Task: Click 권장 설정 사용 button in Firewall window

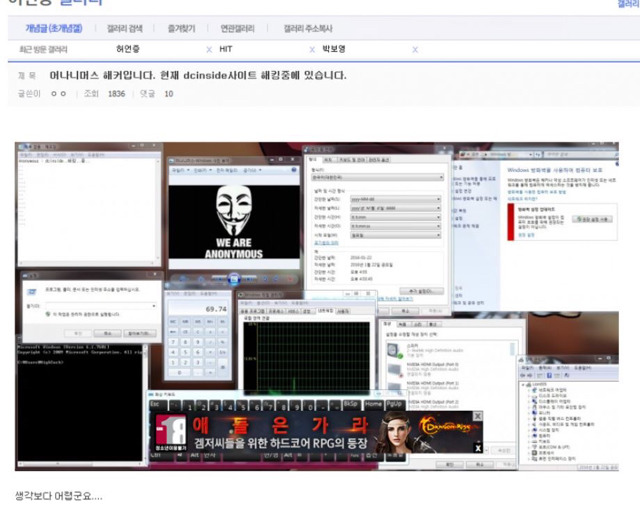Action: point(592,219)
